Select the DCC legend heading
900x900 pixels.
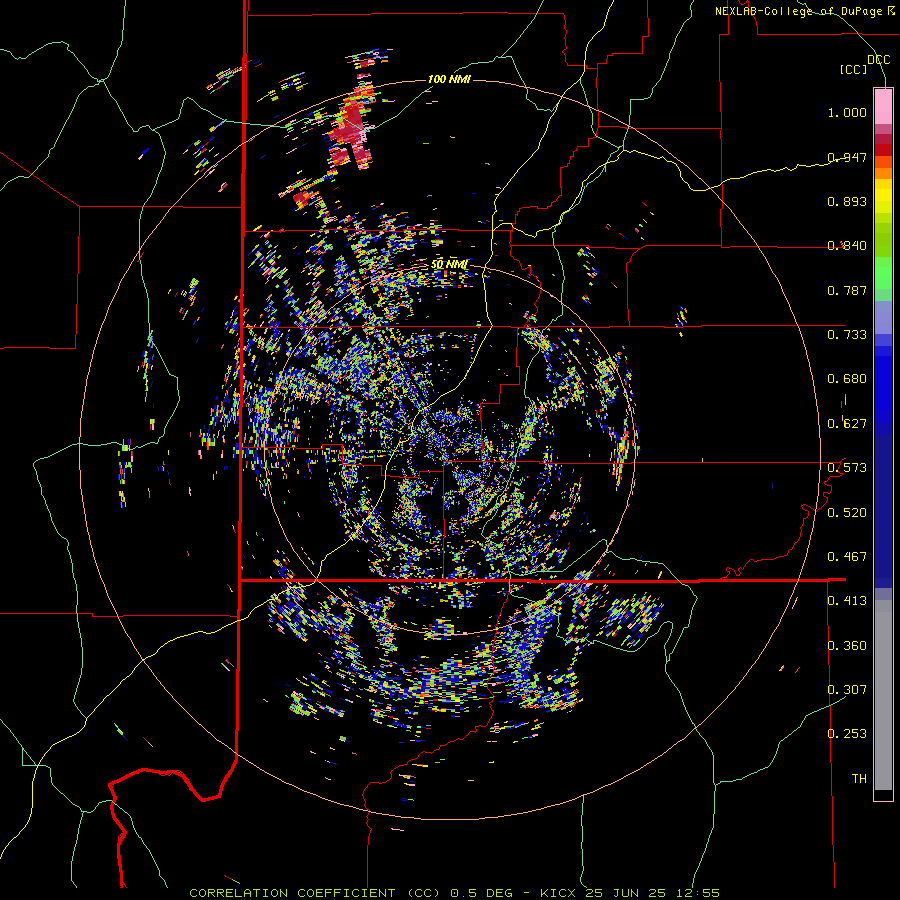[x=878, y=60]
